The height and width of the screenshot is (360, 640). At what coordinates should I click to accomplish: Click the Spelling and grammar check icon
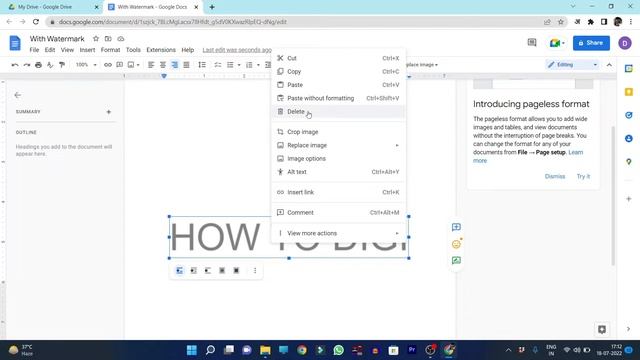(x=50, y=65)
